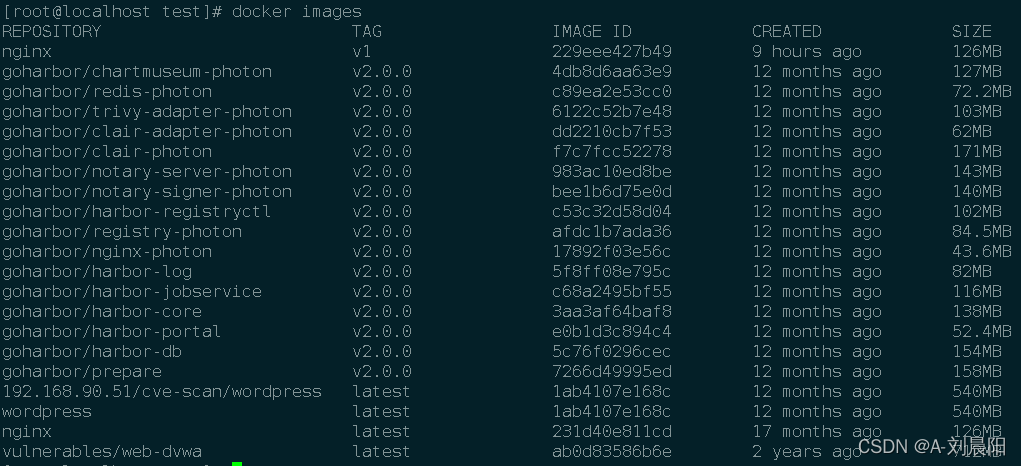The image size is (1021, 466).
Task: Click the IMAGE ID column header
Action: click(592, 31)
